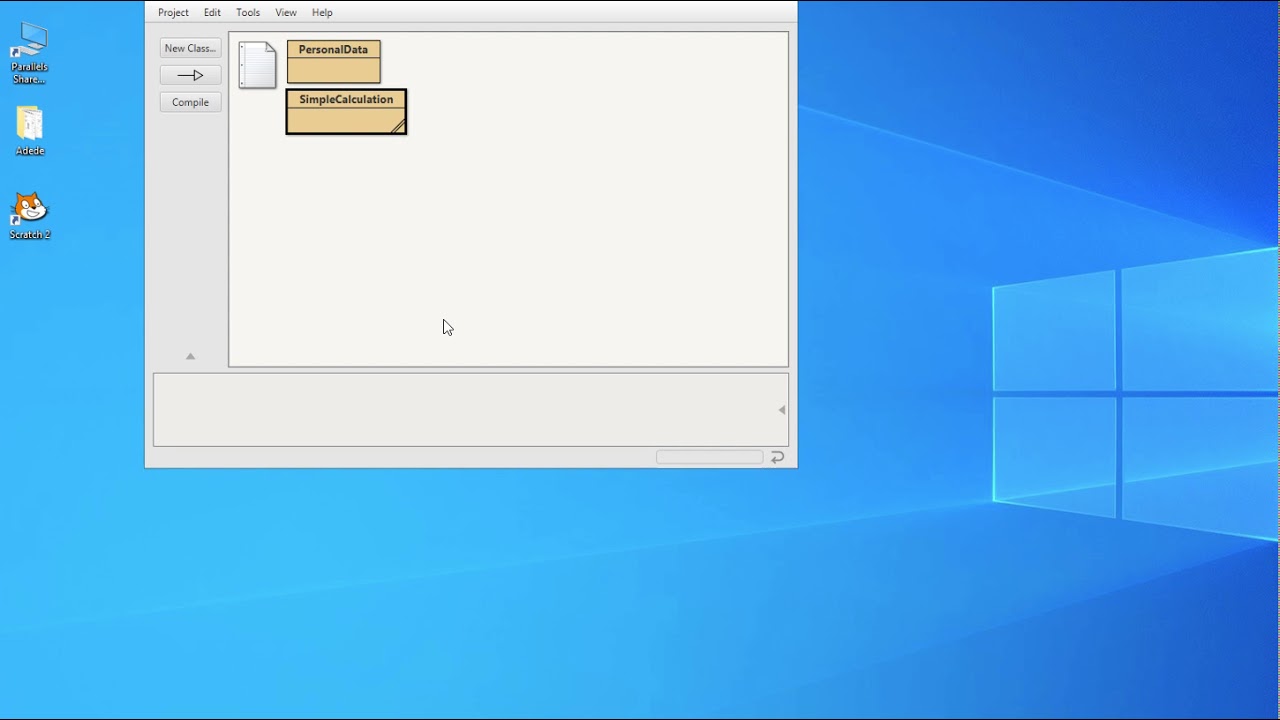
Task: Click the Compile button
Action: coord(190,102)
